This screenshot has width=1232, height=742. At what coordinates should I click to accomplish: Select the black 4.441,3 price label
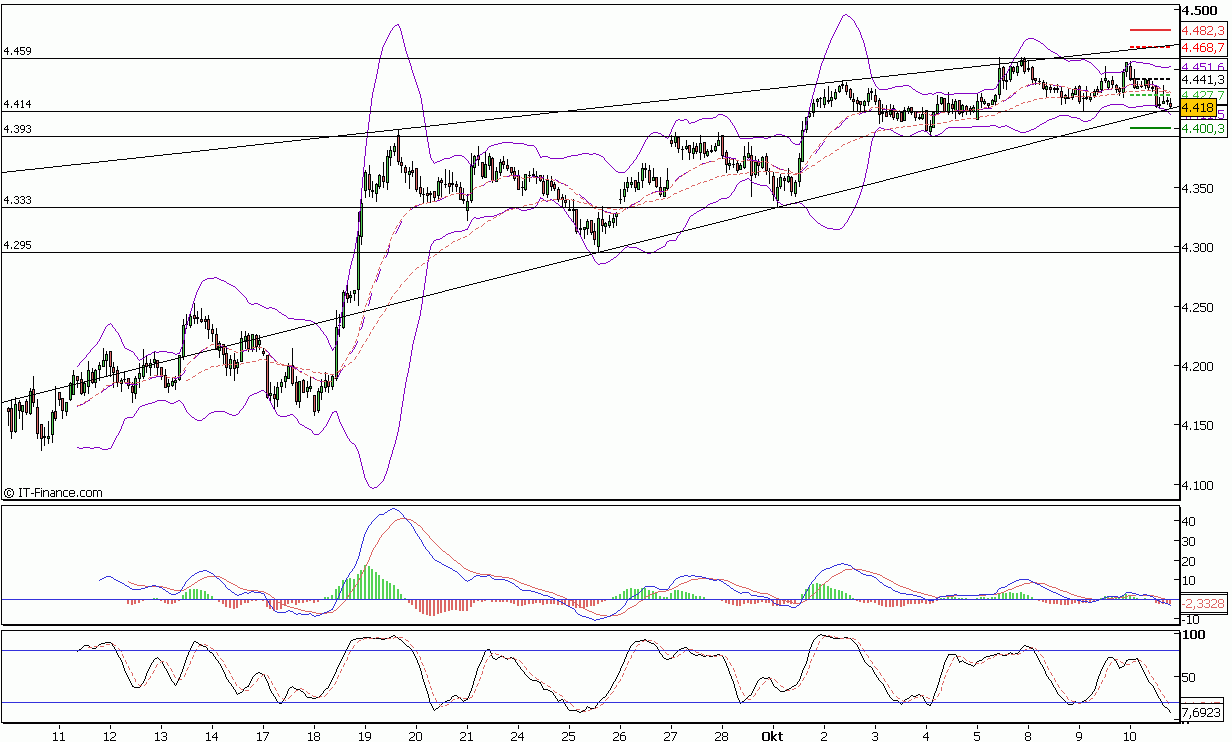[x=1202, y=79]
